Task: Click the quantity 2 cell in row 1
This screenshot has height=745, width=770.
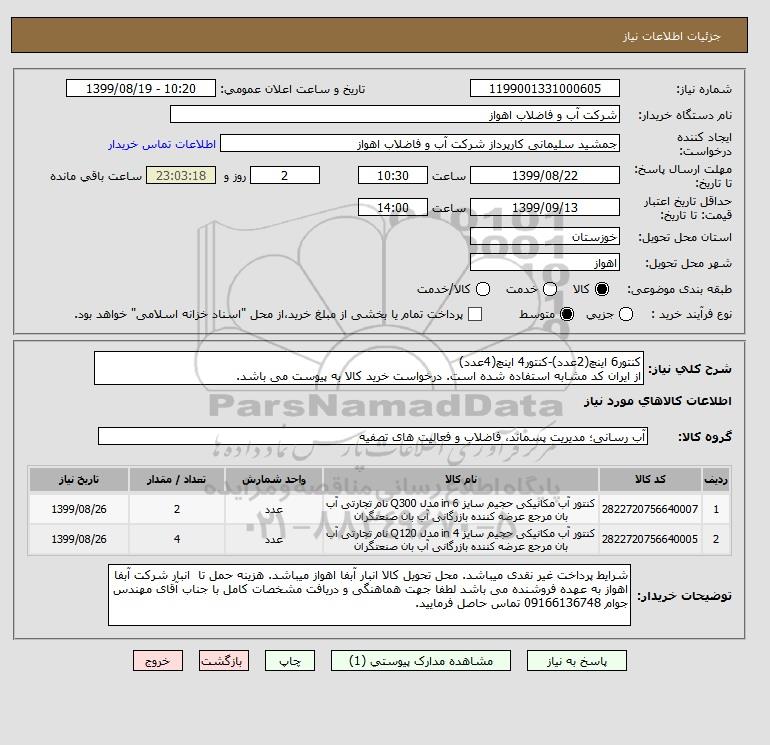Action: (177, 509)
